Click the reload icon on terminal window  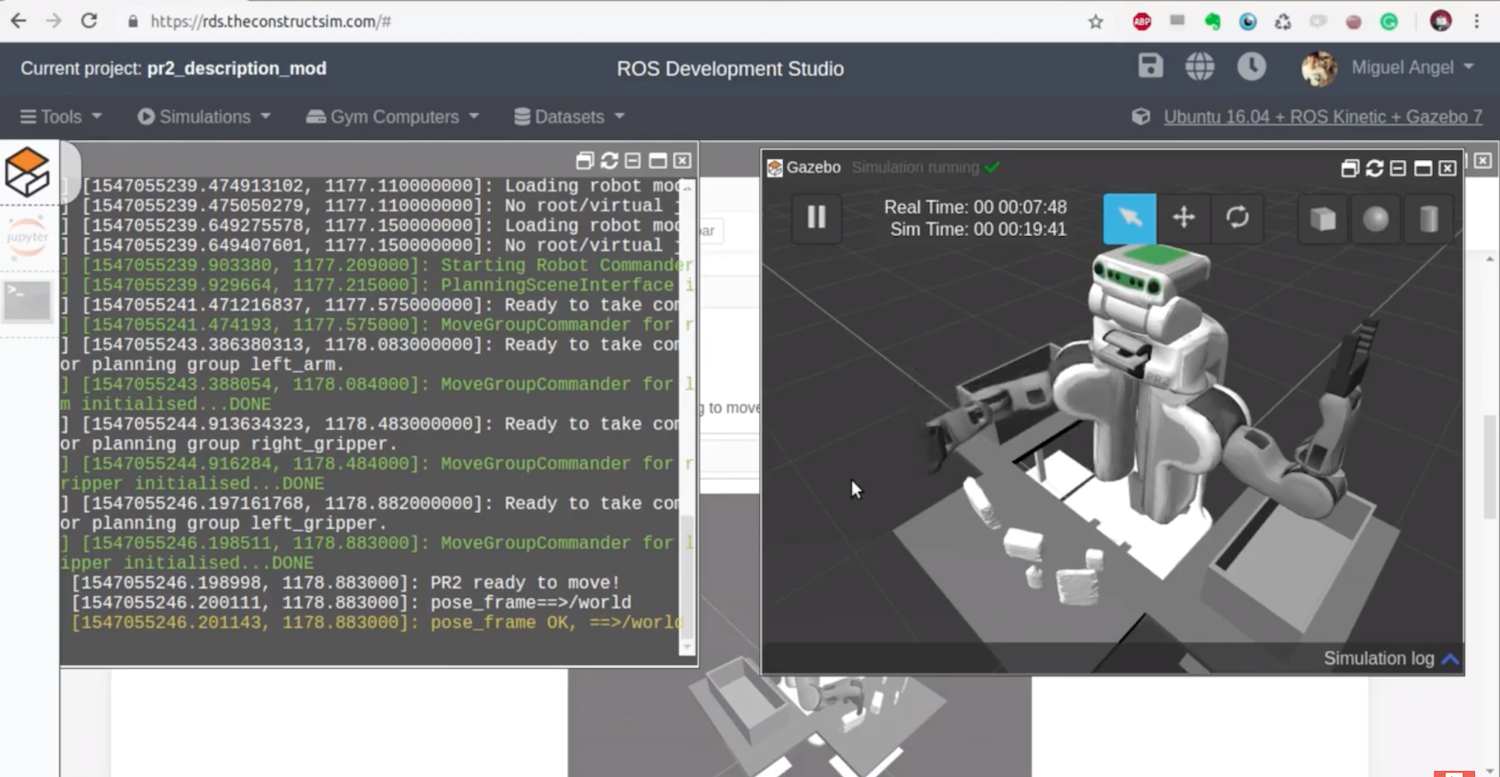click(609, 160)
